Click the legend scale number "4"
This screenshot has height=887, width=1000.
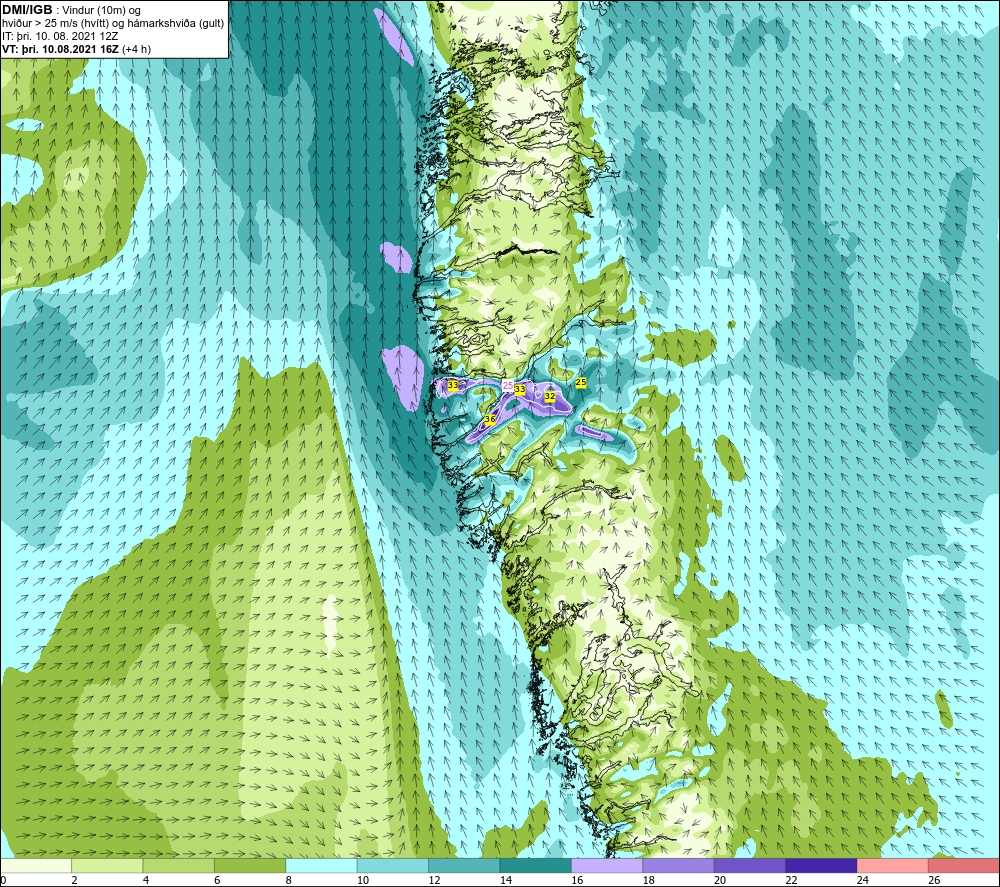click(146, 880)
